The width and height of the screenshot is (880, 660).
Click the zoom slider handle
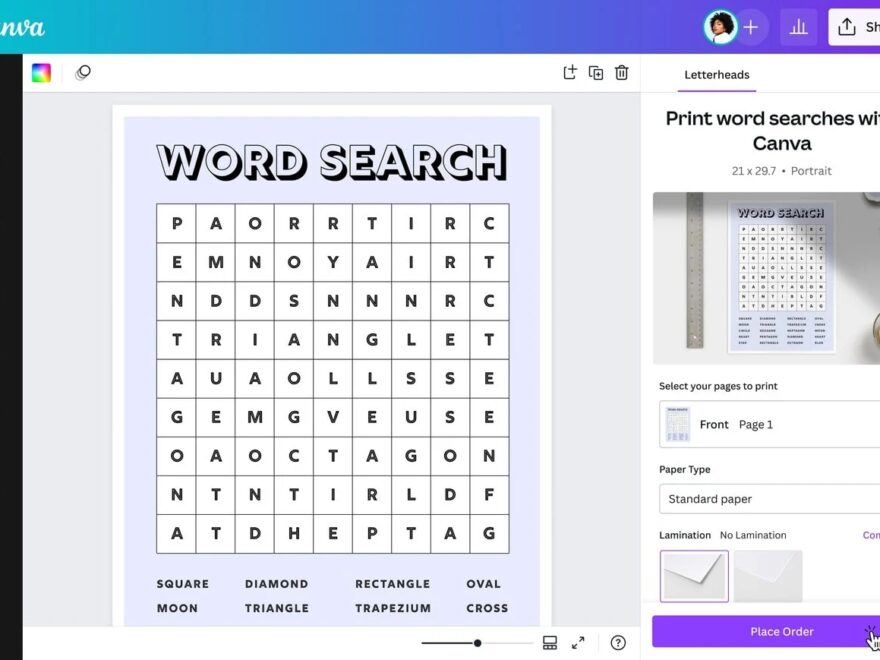coord(478,643)
